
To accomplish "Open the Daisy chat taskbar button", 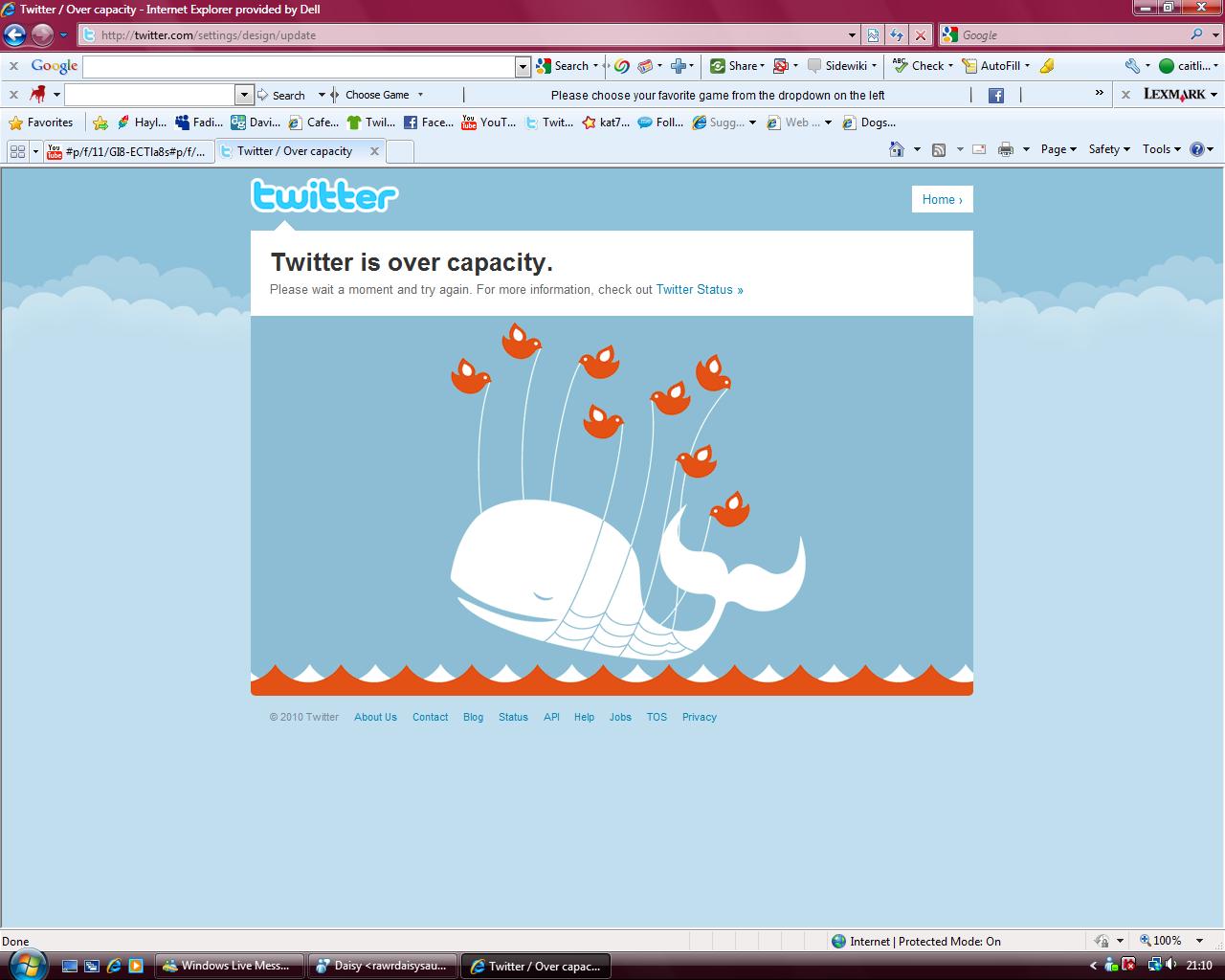I will click(x=382, y=966).
